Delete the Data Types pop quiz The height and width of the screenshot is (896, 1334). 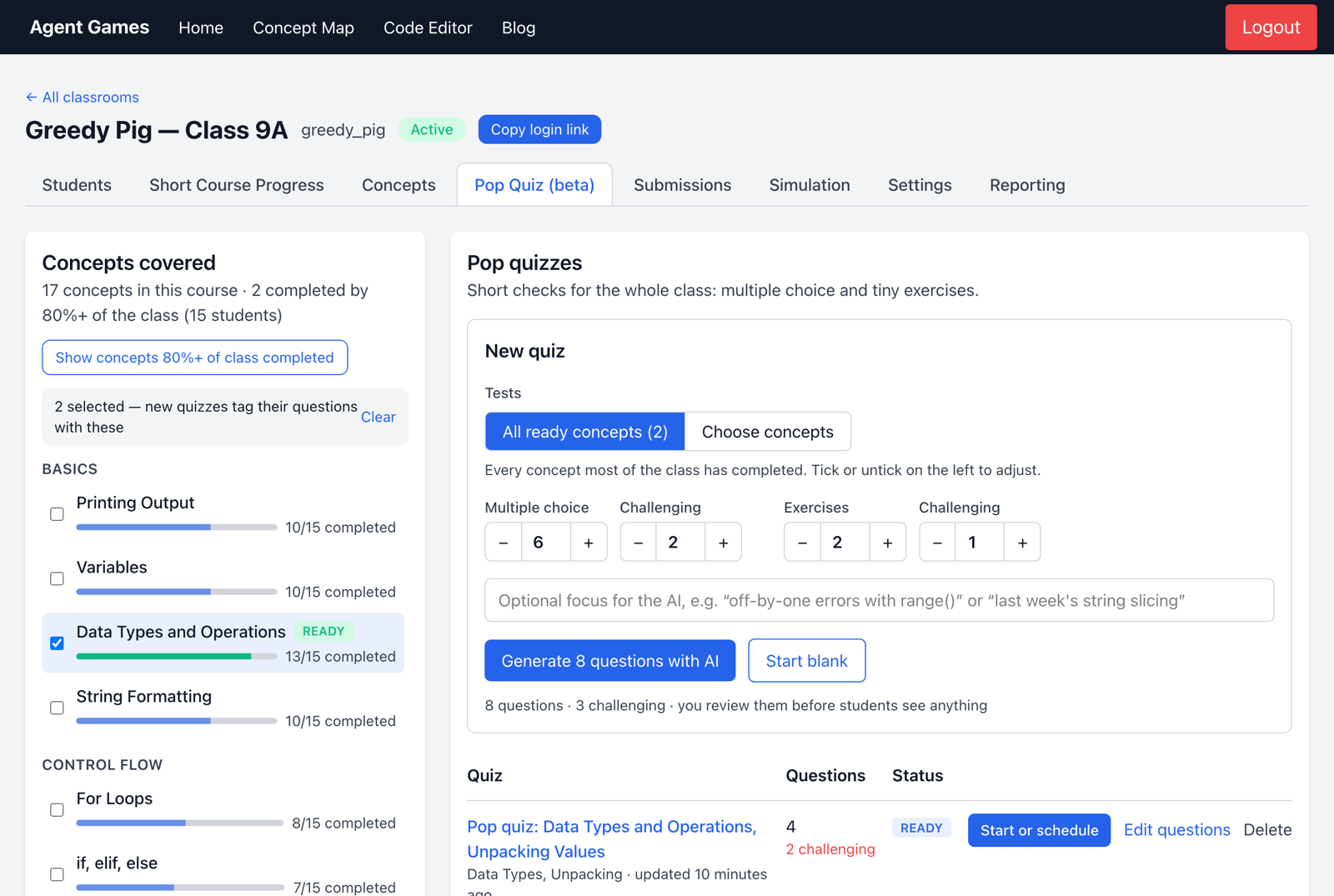pyautogui.click(x=1267, y=830)
